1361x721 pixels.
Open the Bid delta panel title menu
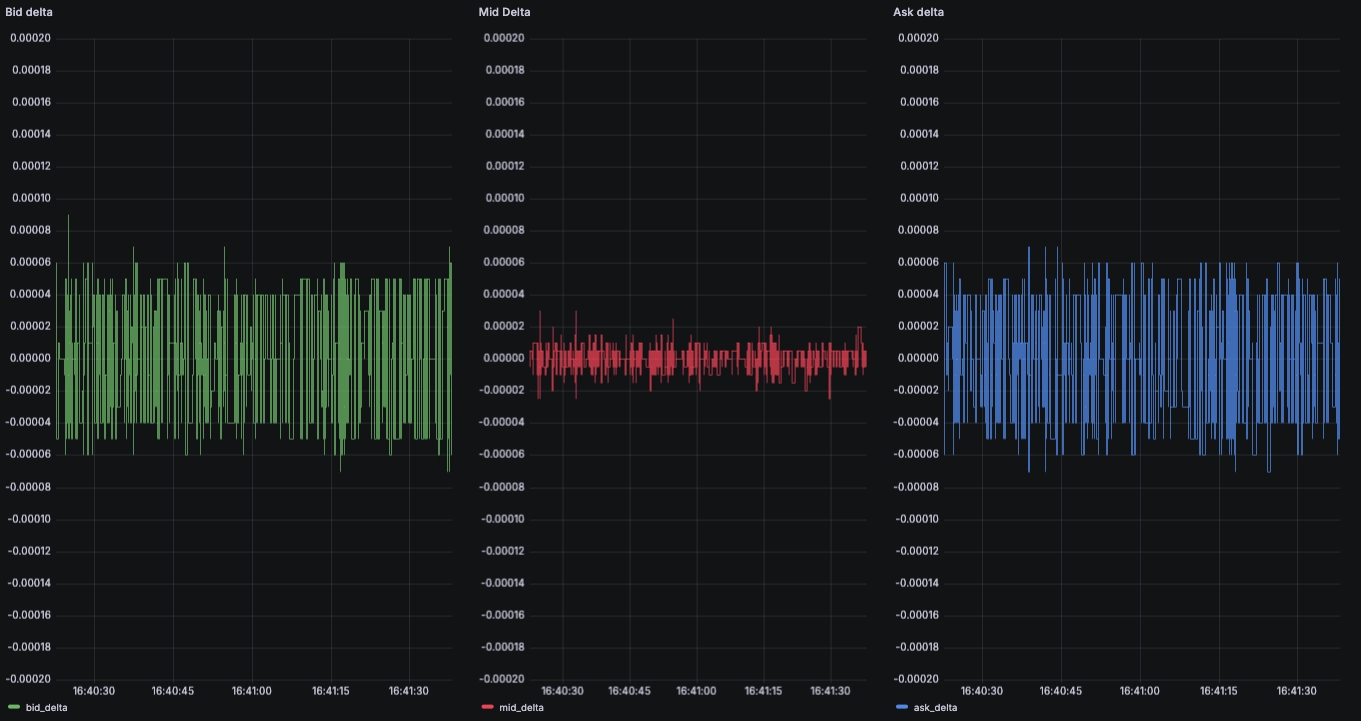pos(29,12)
